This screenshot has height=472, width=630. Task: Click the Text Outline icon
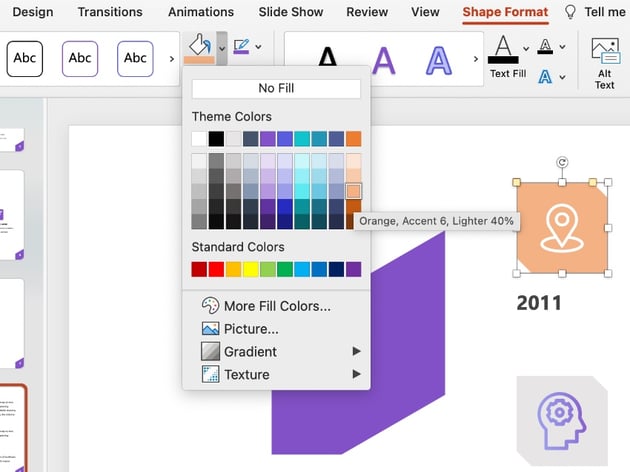[x=545, y=45]
